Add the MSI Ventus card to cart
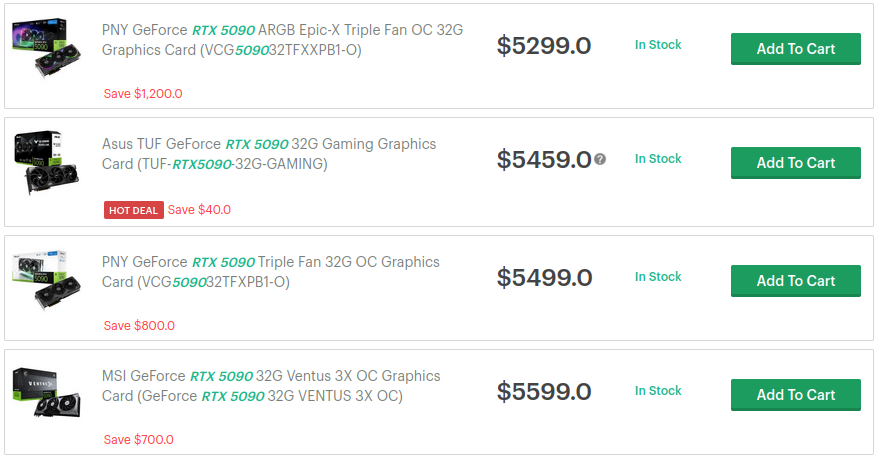This screenshot has height=458, width=877. point(795,394)
